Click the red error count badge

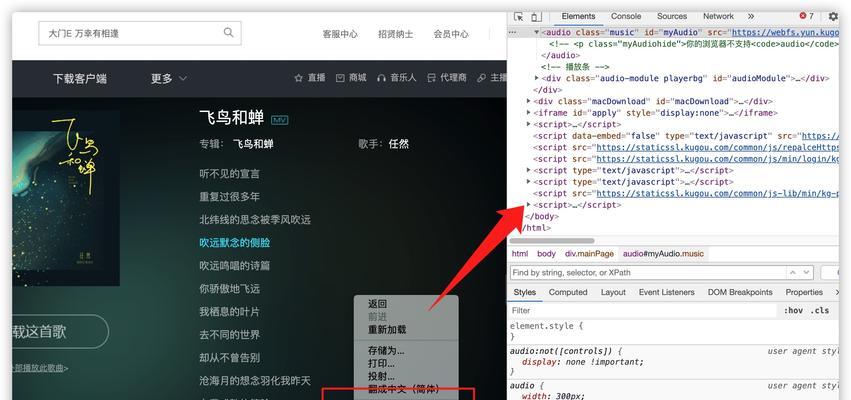[806, 16]
